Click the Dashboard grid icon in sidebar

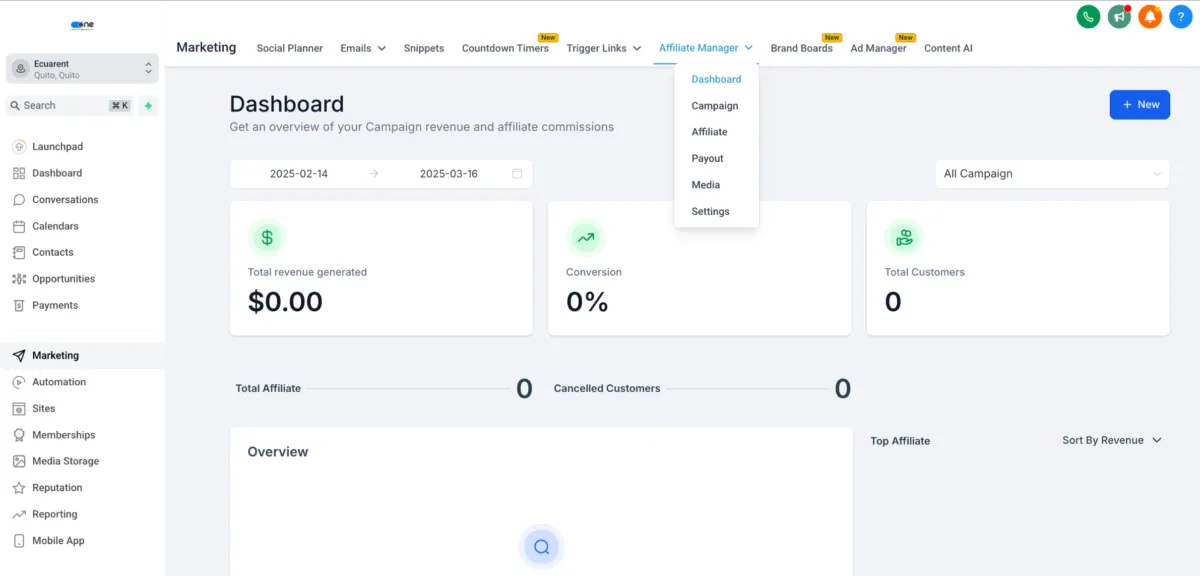[x=19, y=173]
